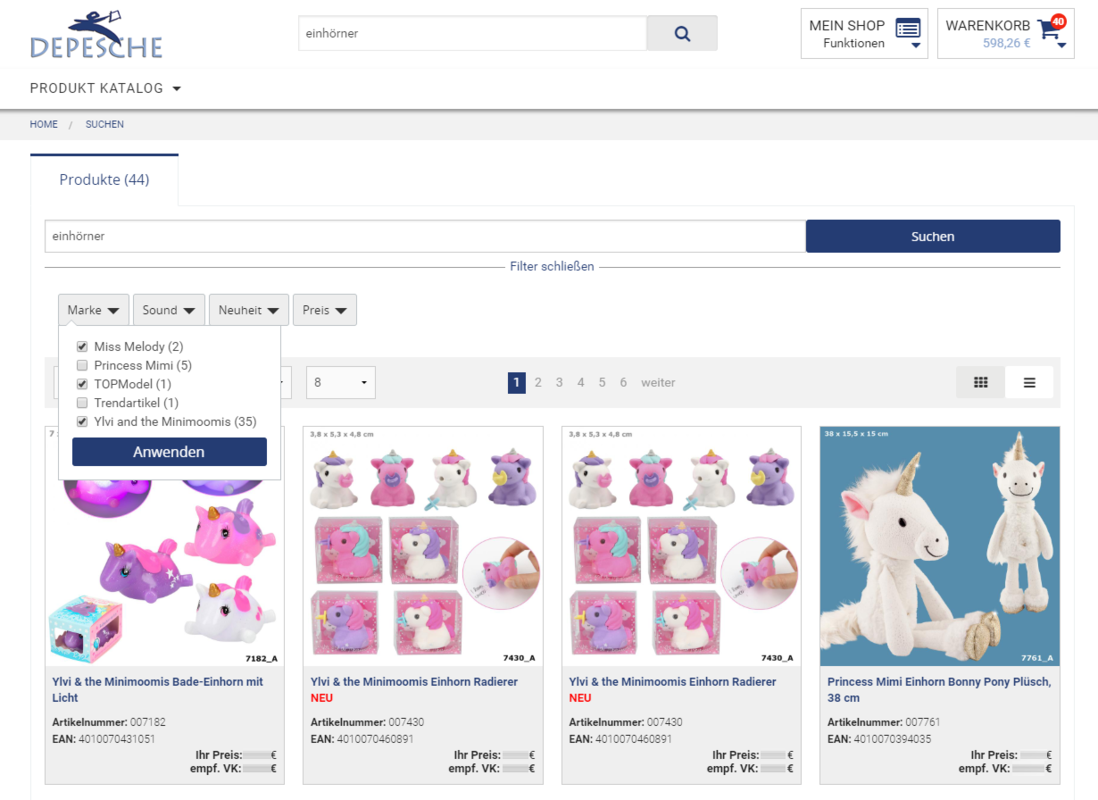Click the Suchen button
The width and height of the screenshot is (1098, 800).
point(933,237)
